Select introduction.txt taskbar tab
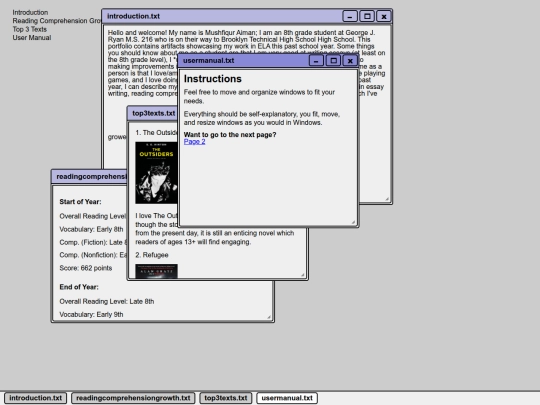The height and width of the screenshot is (405, 540). pyautogui.click(x=35, y=398)
